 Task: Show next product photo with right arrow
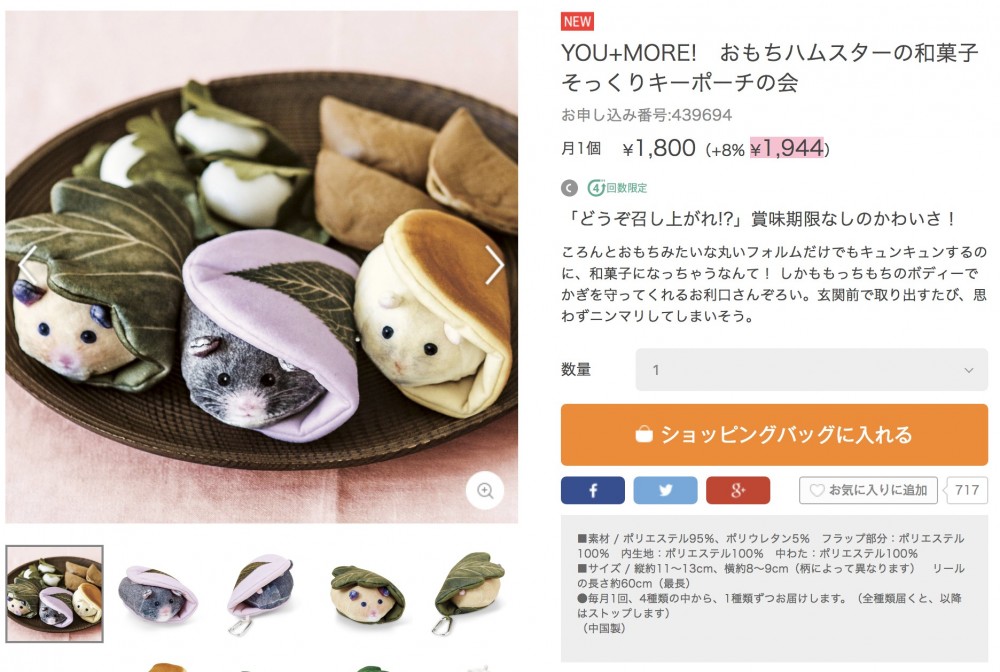494,265
